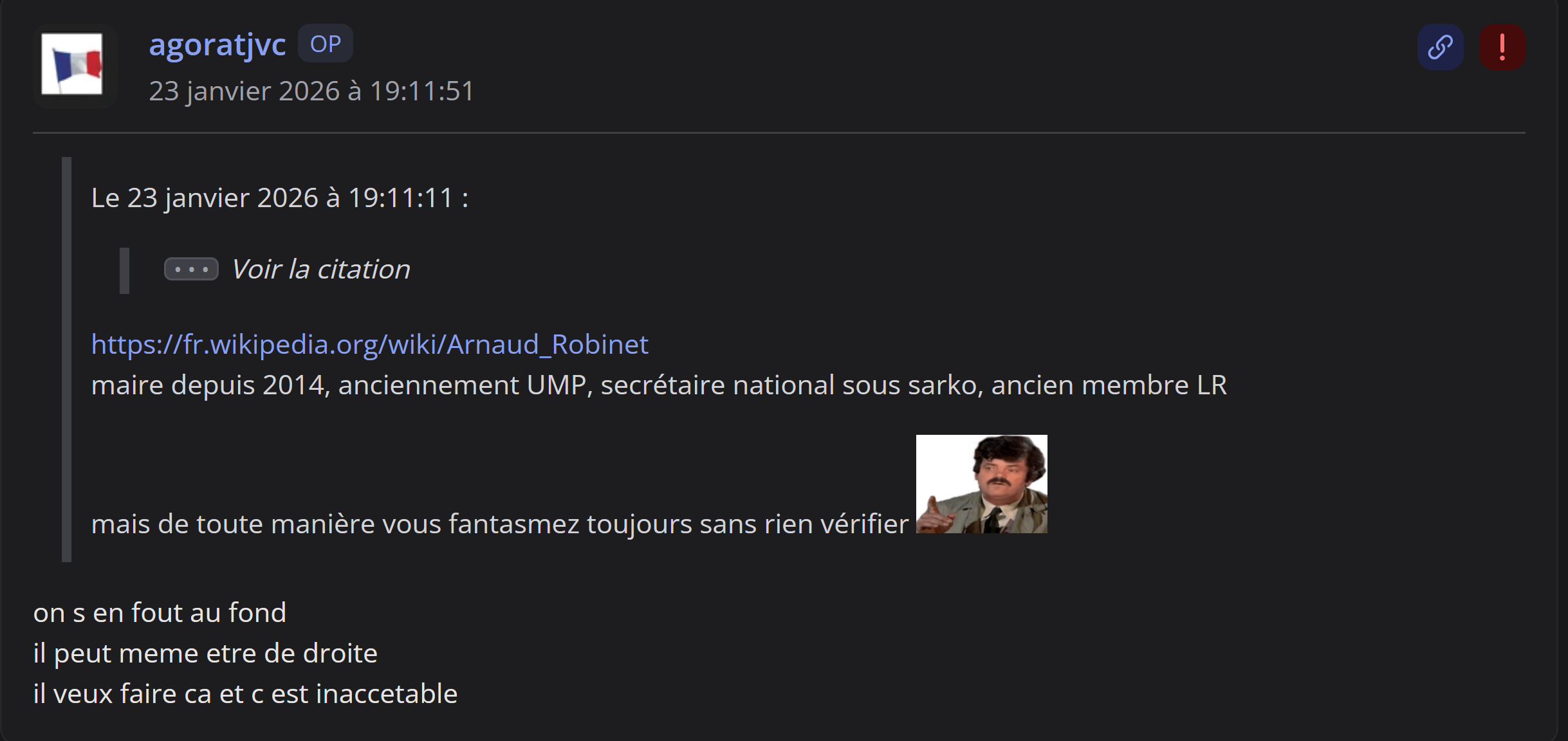Copy the post permalink via chain icon

point(1440,47)
